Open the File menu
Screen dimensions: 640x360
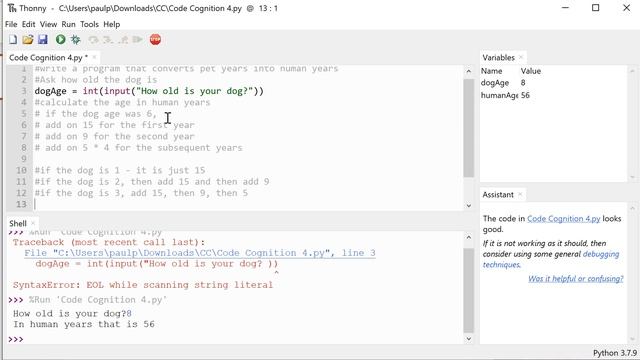pyautogui.click(x=11, y=24)
